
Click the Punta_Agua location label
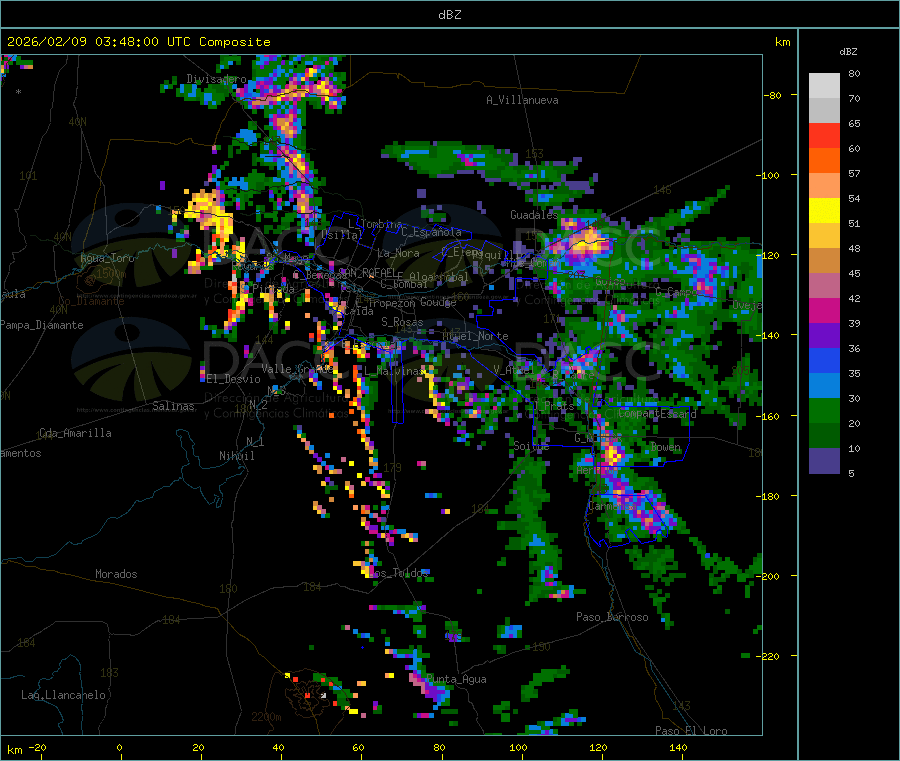(456, 679)
